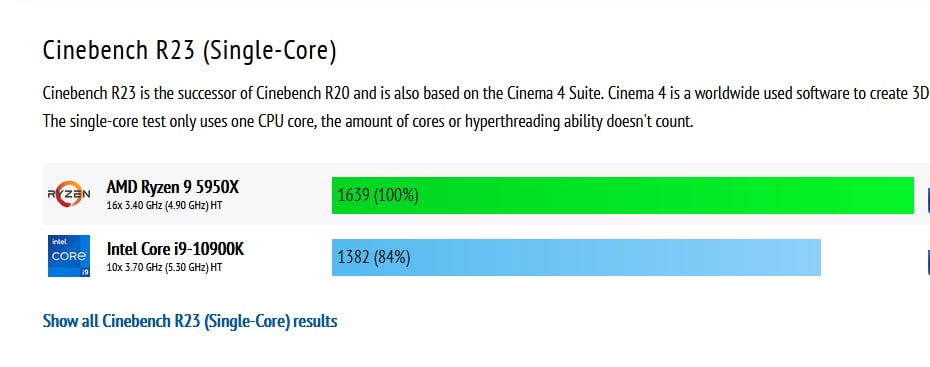Viewport: 930px width, 367px height.
Task: Click the green Ryzen 9 5950X score bar
Action: pos(623,195)
